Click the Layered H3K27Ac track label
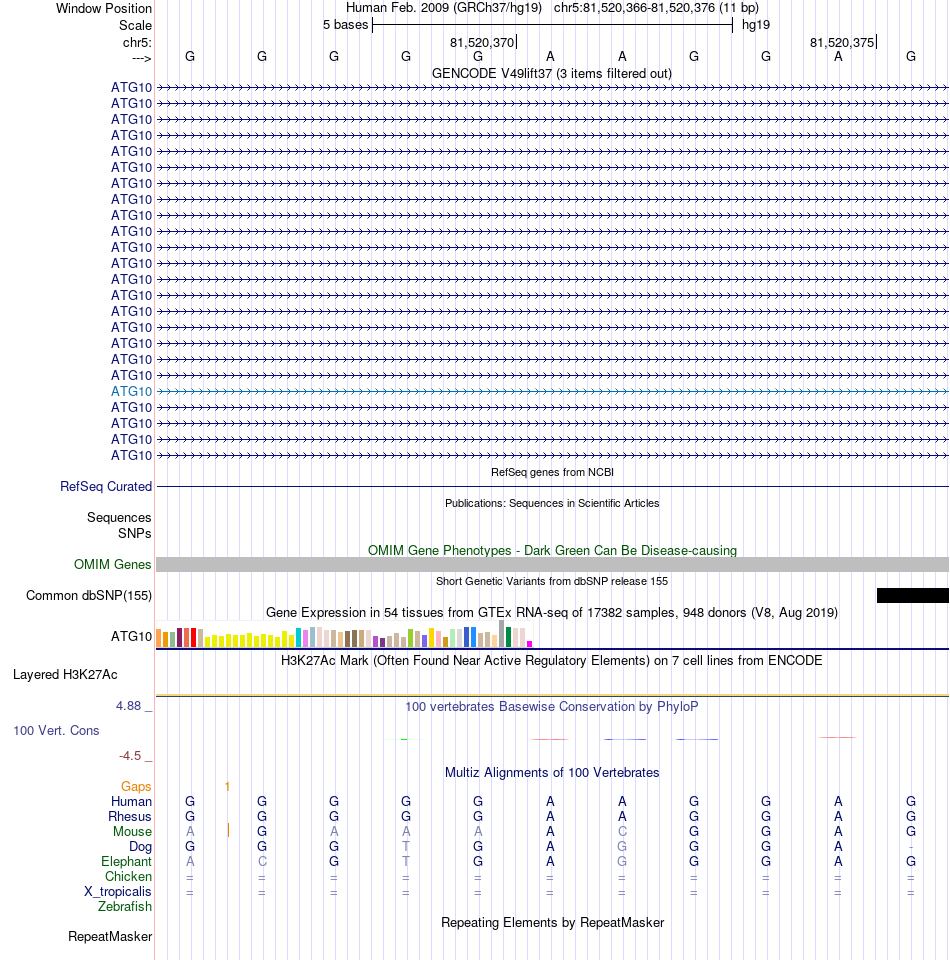The image size is (950, 960). click(x=65, y=675)
